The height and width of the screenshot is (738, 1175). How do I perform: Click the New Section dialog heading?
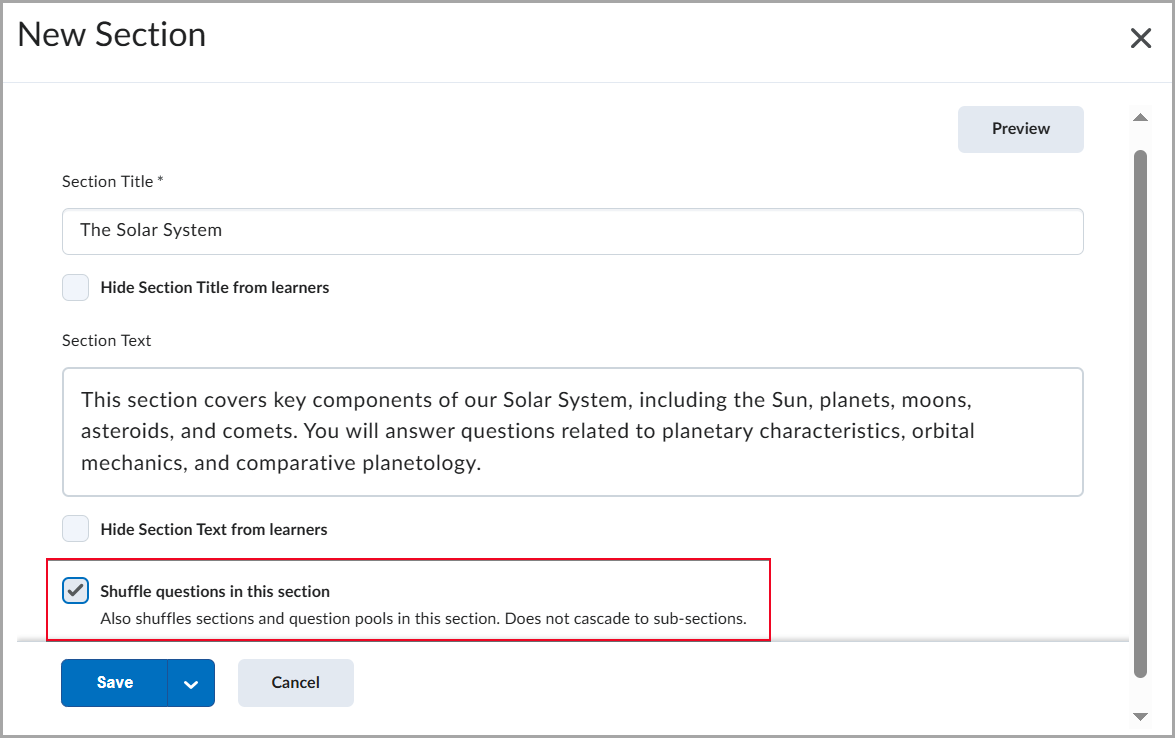click(x=111, y=35)
